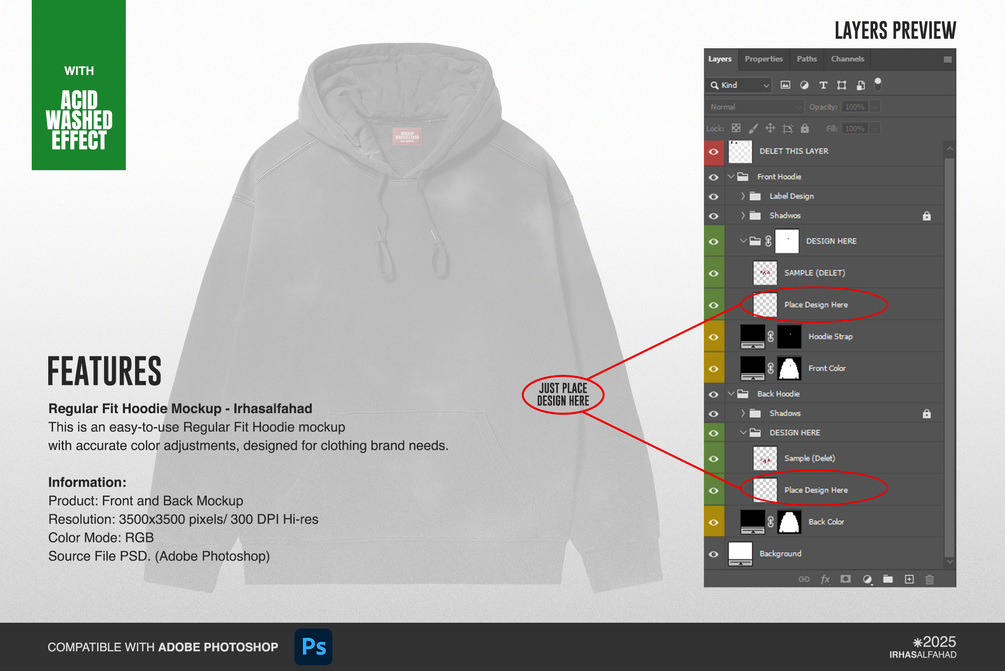Image resolution: width=1005 pixels, height=671 pixels.
Task: Toggle visibility of the Hoodie Strap layer
Action: pos(714,336)
